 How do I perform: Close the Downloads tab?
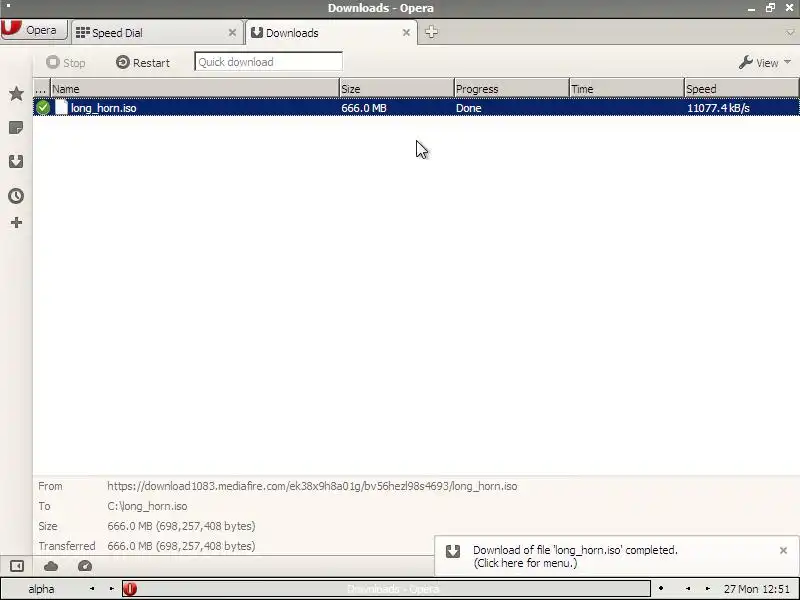406,33
